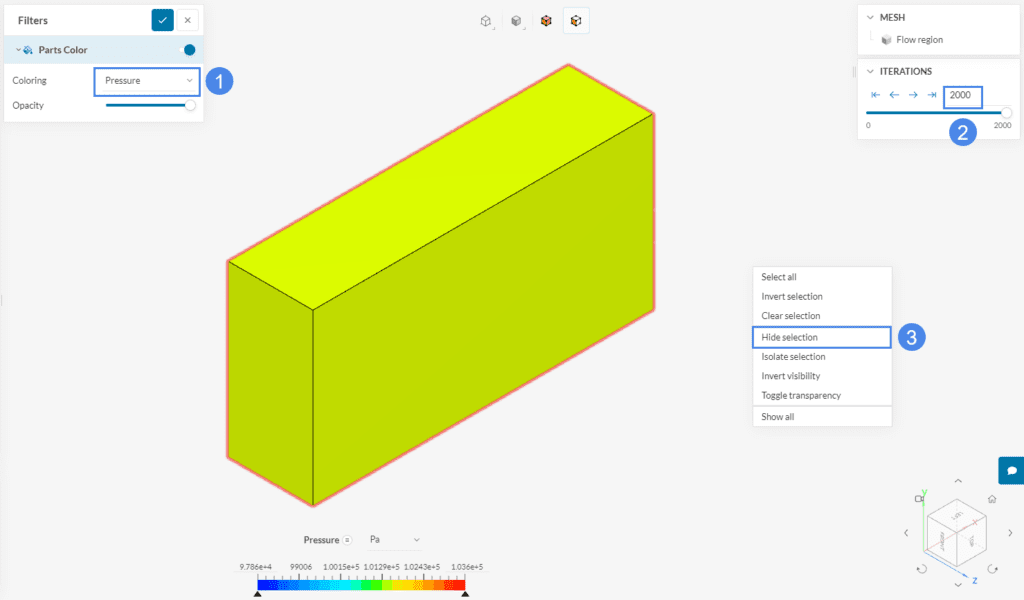Select the wireframe cube display mode icon
Image resolution: width=1024 pixels, height=600 pixels.
(x=487, y=20)
